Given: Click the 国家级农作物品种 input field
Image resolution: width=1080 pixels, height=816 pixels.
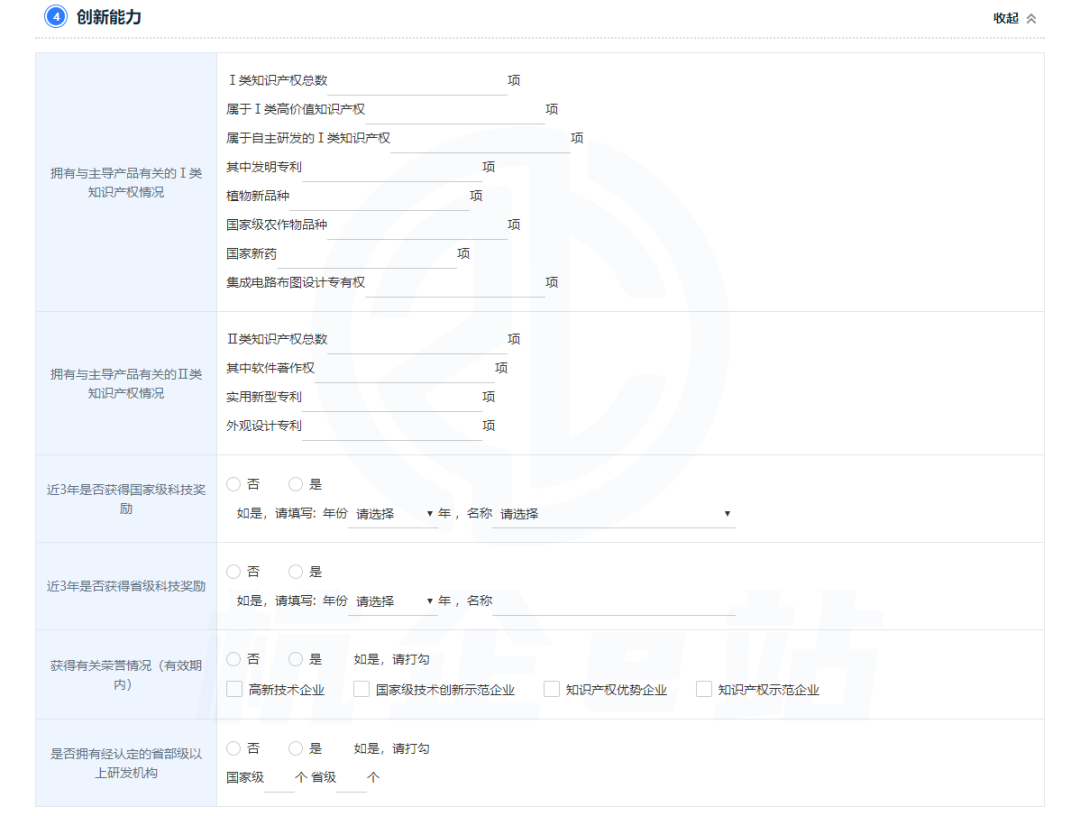Looking at the screenshot, I should (x=417, y=226).
